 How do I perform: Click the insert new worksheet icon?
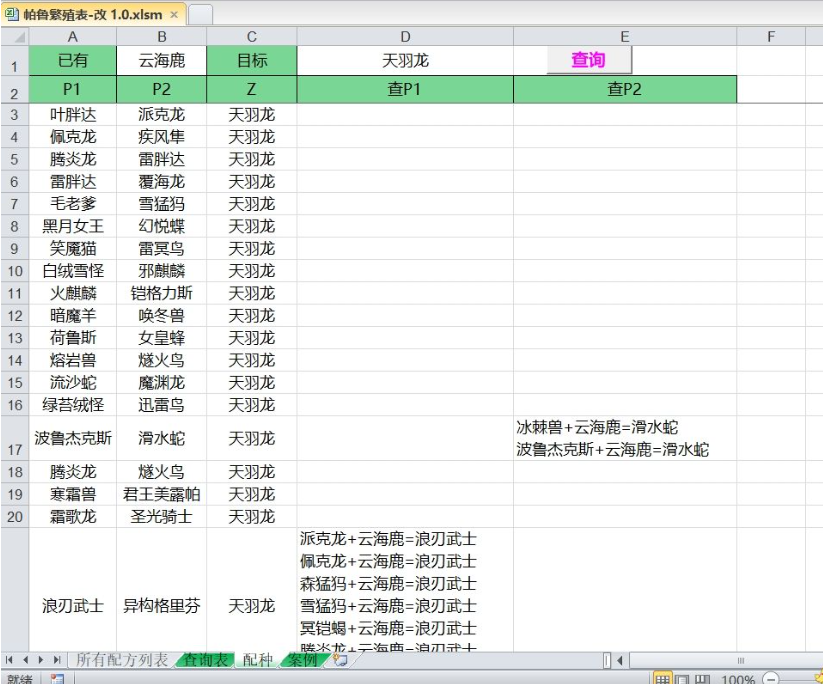340,660
